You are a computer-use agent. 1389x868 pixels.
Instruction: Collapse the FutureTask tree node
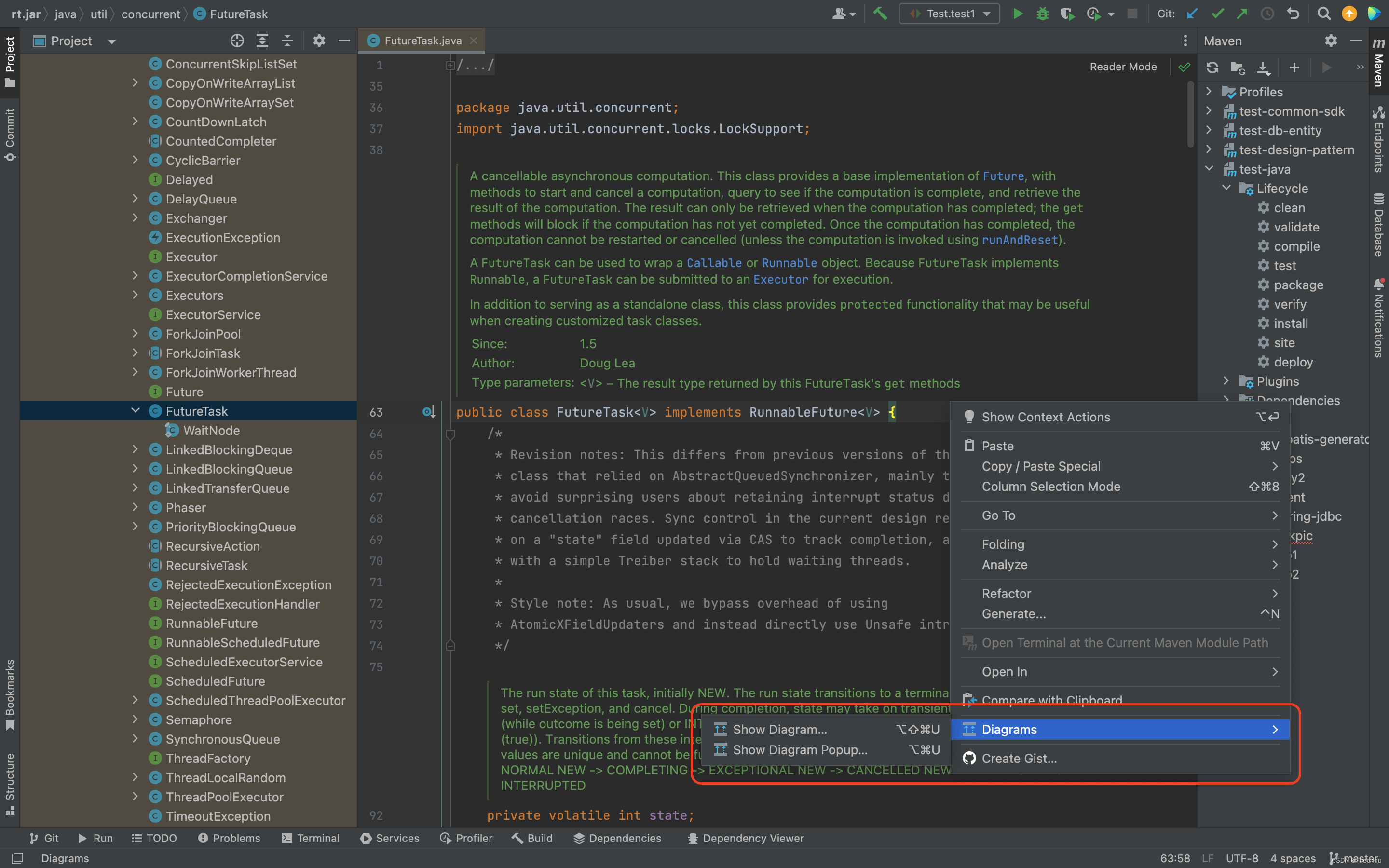(x=136, y=411)
